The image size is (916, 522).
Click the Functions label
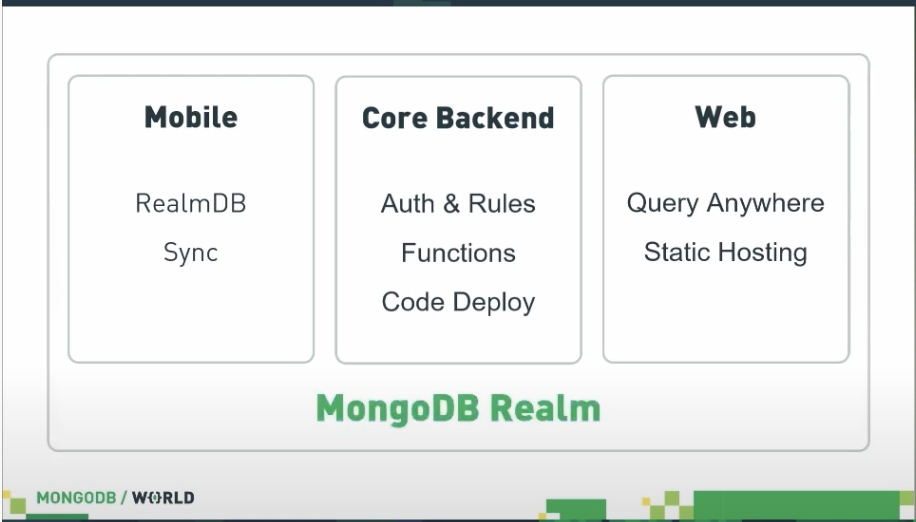point(458,253)
